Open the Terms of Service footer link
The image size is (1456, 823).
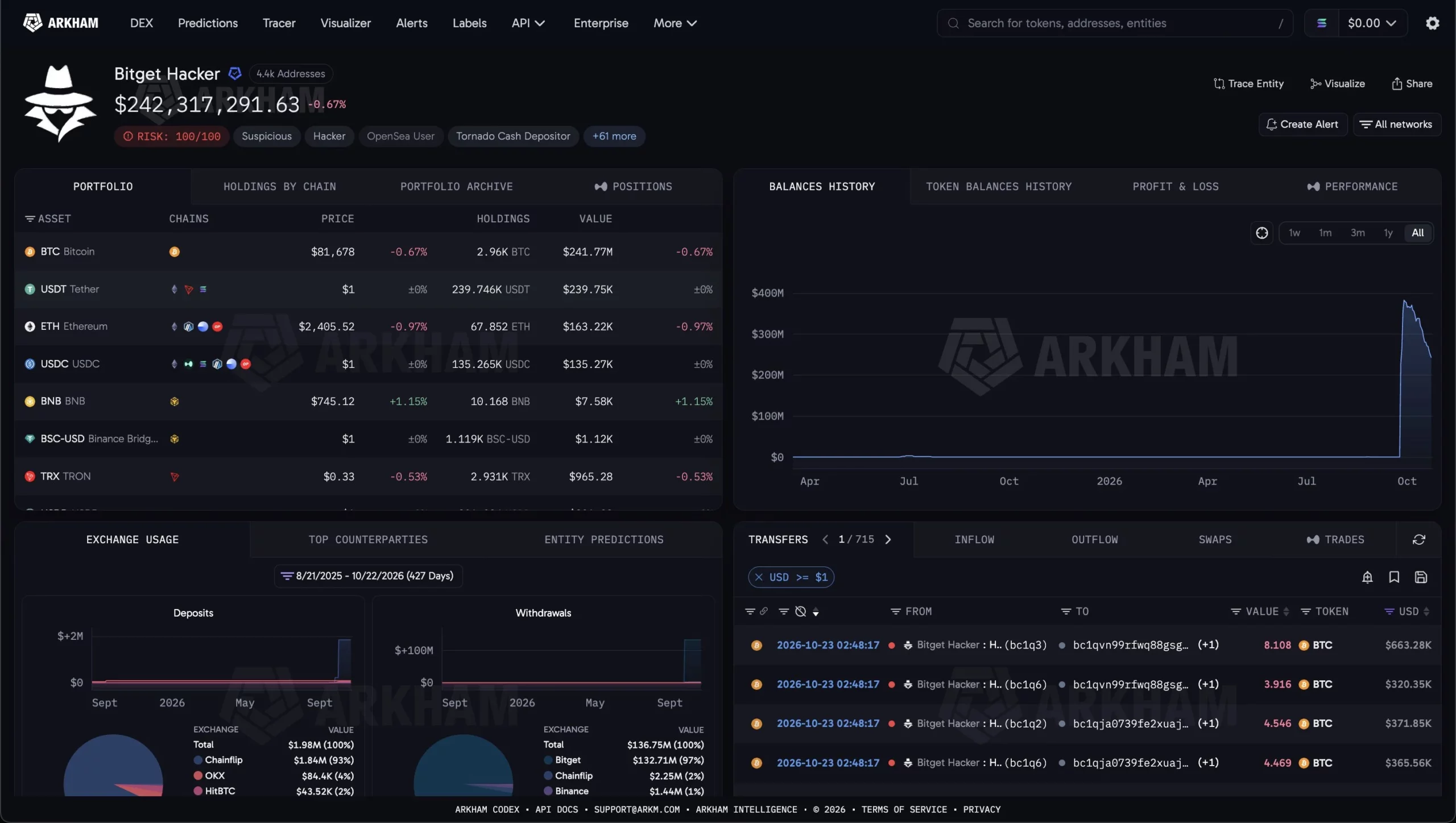904,809
